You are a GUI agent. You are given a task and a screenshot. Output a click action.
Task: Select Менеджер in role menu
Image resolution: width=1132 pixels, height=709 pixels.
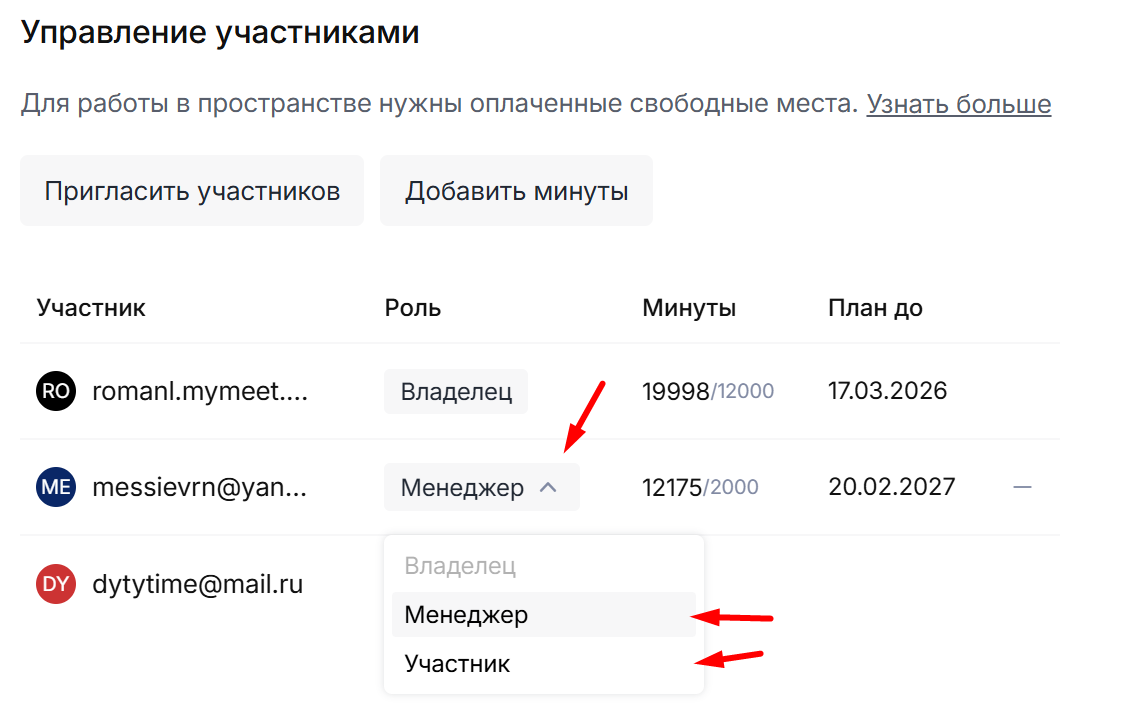click(x=466, y=614)
